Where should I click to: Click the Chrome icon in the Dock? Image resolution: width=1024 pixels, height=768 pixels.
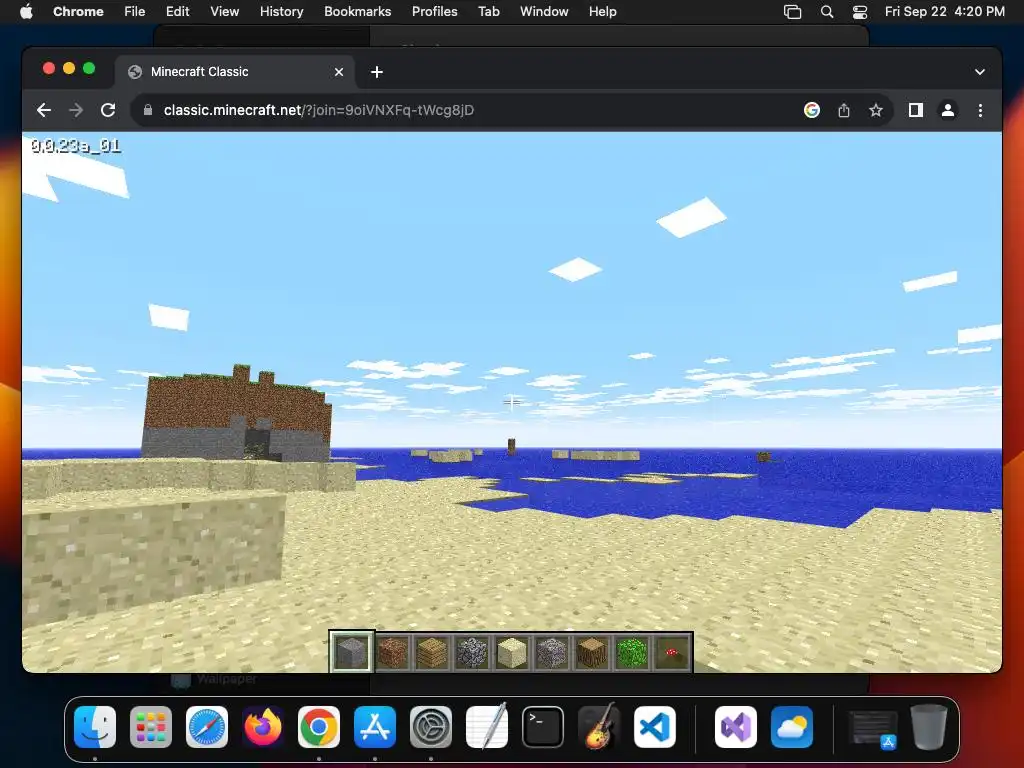tap(319, 727)
